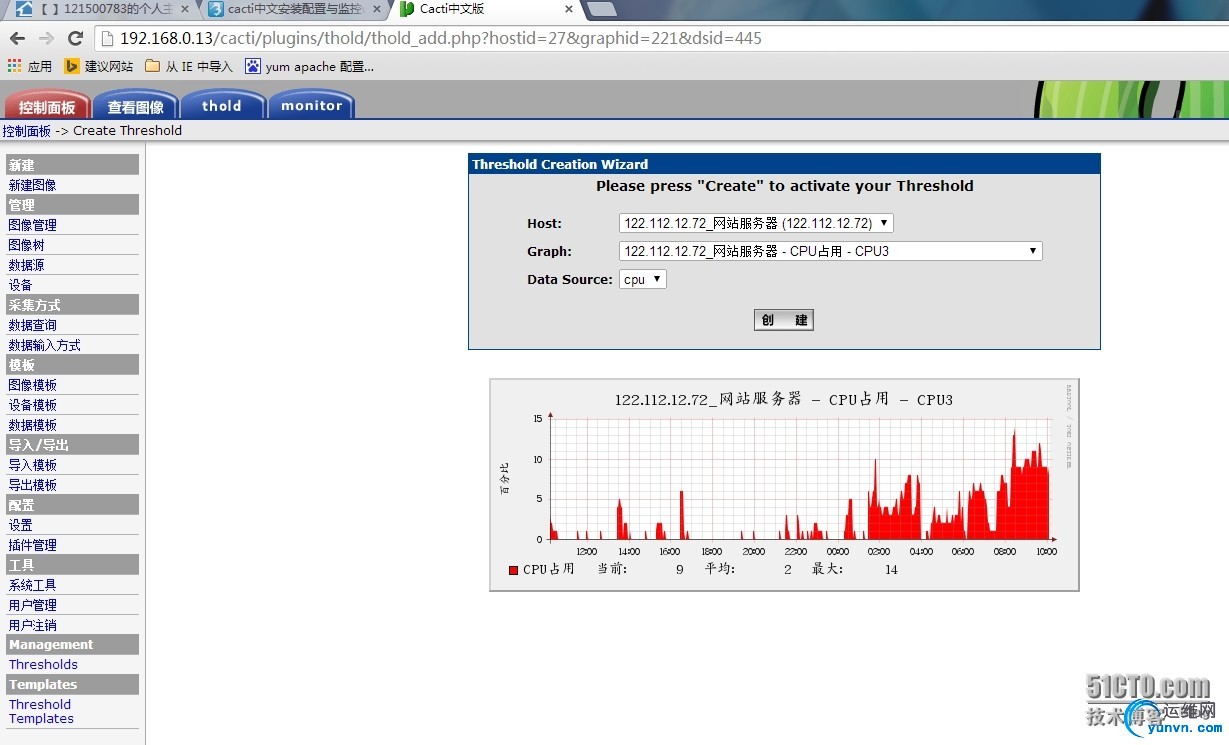Go back with the browser back arrow
This screenshot has height=745, width=1229.
point(17,38)
